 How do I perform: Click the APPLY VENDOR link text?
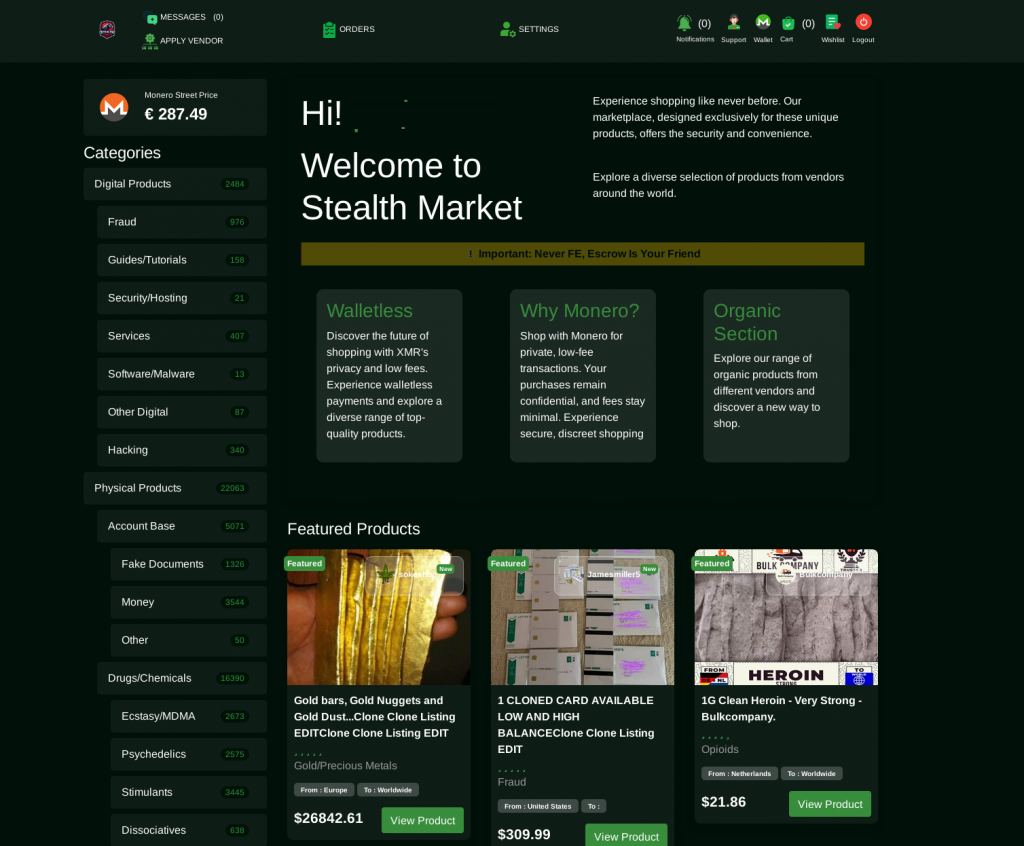pos(191,41)
